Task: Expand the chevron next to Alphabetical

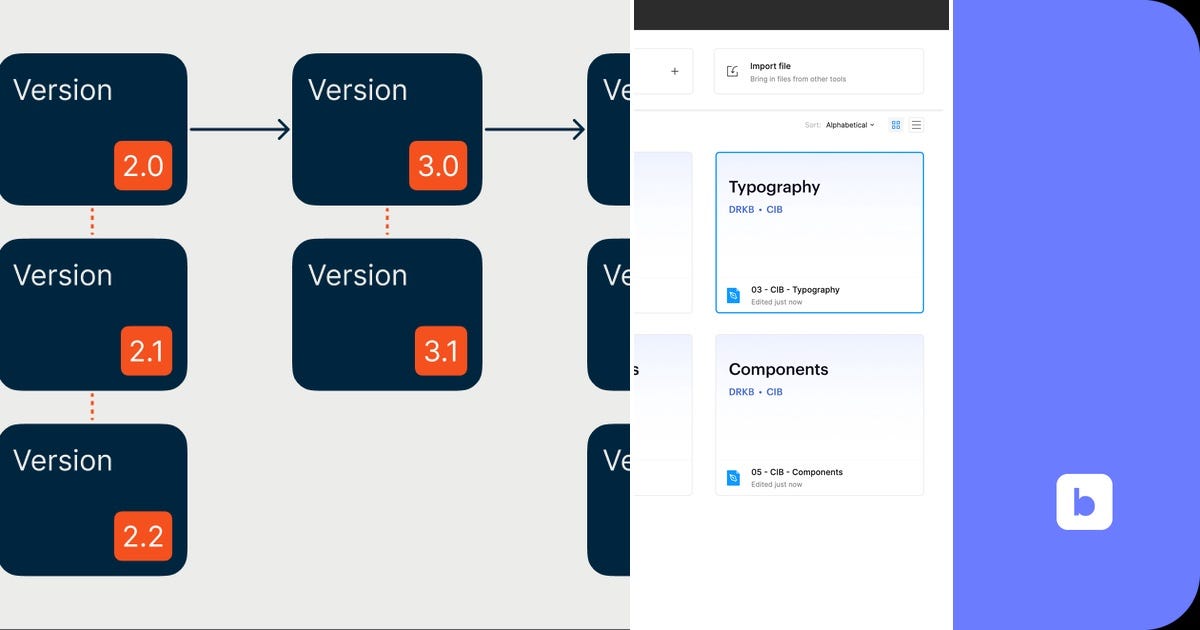Action: [x=871, y=124]
